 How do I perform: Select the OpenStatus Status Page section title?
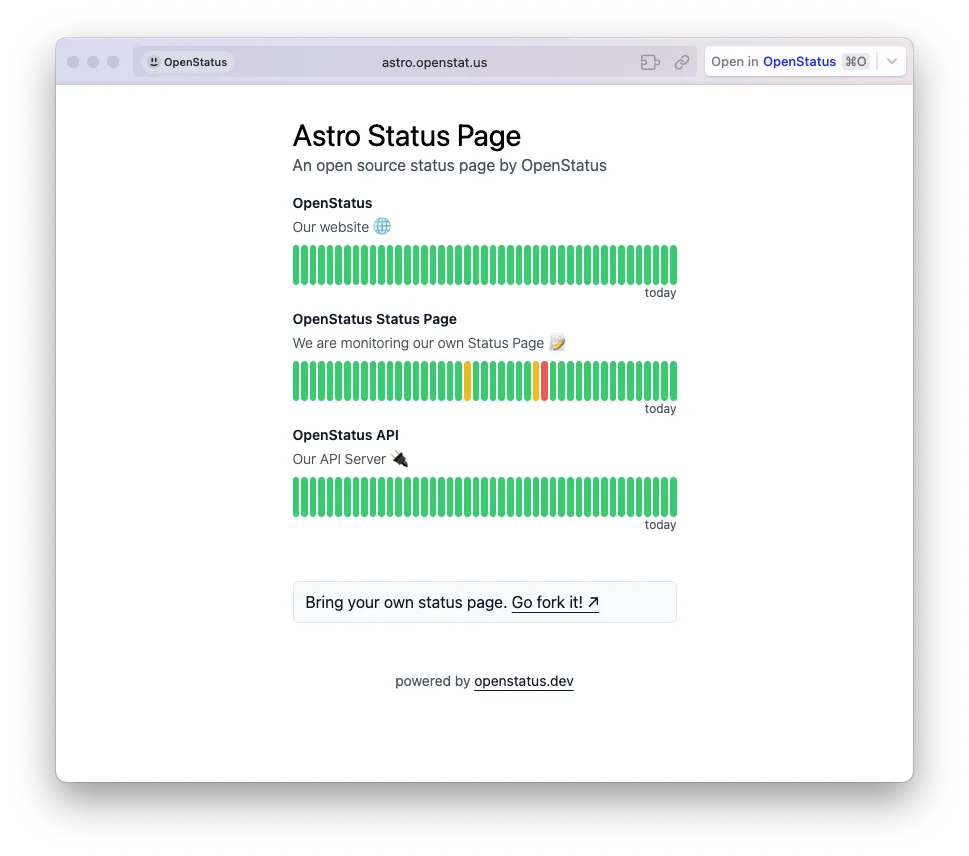click(374, 319)
